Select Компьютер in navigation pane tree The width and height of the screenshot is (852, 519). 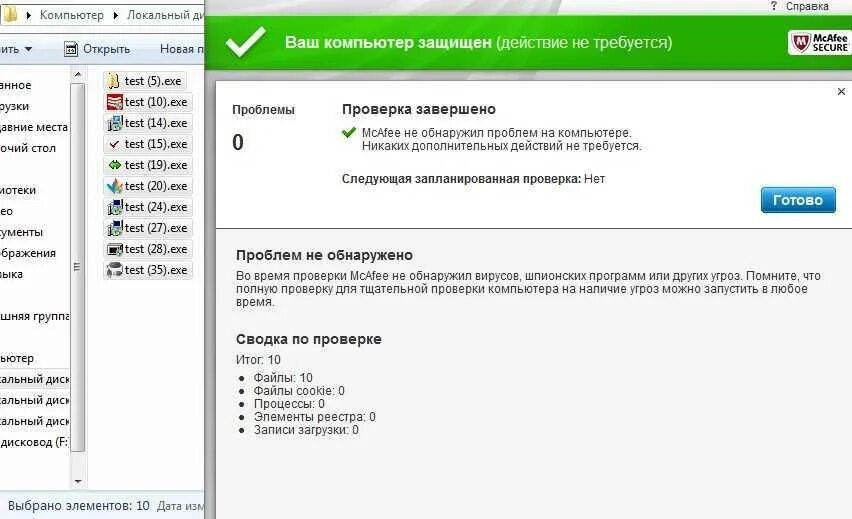[17, 358]
